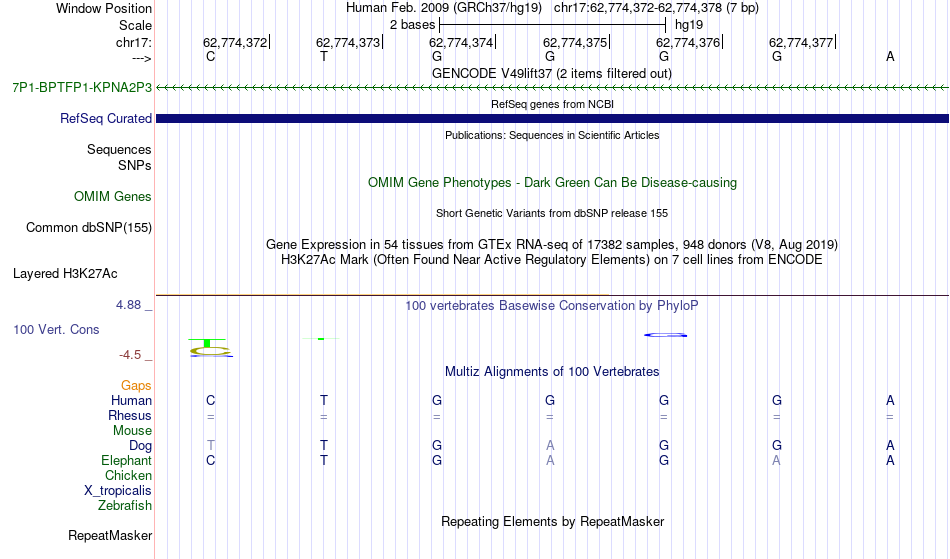950x559 pixels.
Task: Open the 7P1-BPTFP1-KPNA2P3 gene label
Action: [x=82, y=87]
